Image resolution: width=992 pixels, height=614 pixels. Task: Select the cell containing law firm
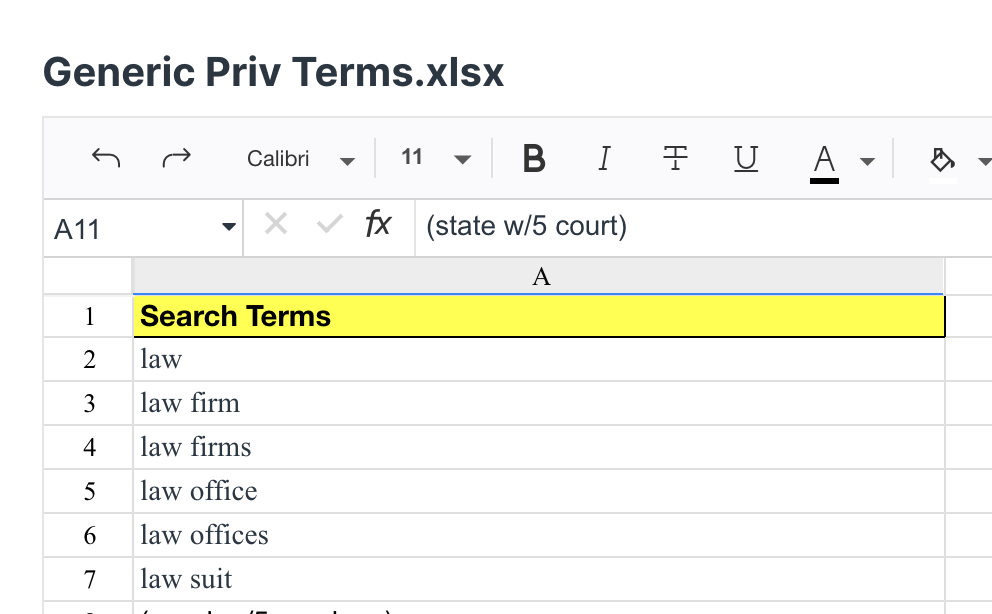point(539,403)
